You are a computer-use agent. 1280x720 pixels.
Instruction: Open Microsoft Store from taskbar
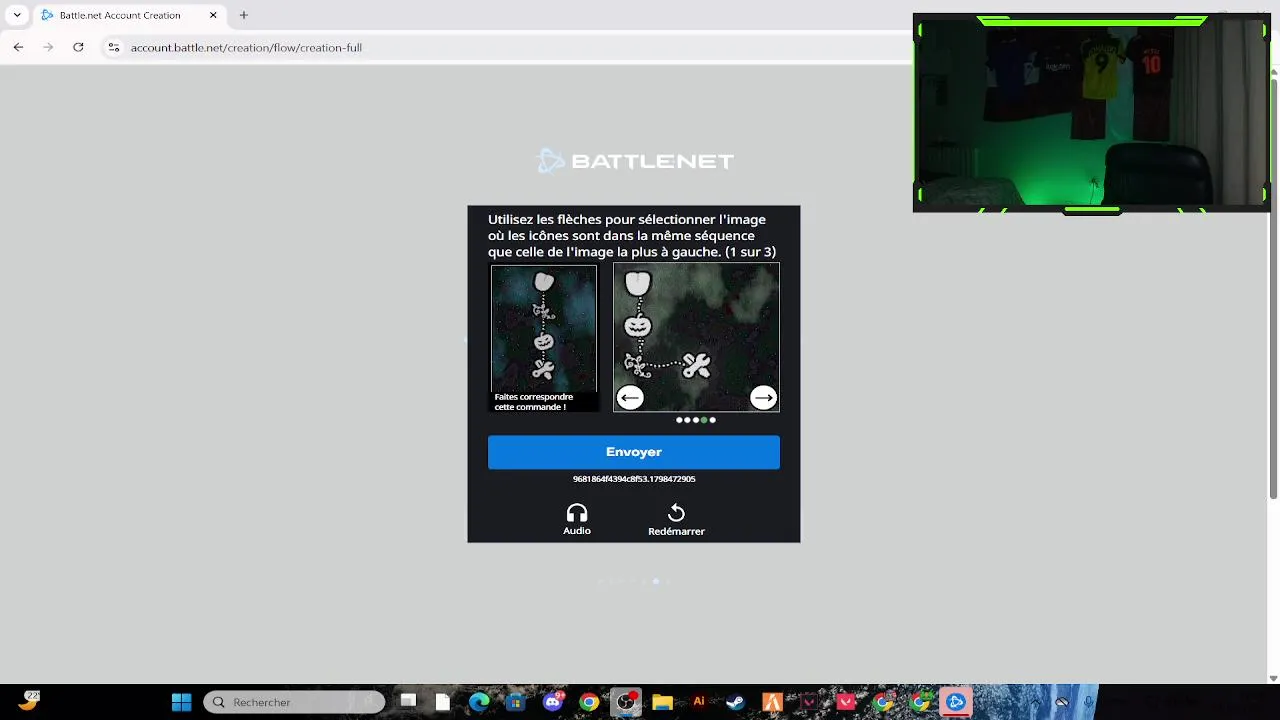pos(515,702)
